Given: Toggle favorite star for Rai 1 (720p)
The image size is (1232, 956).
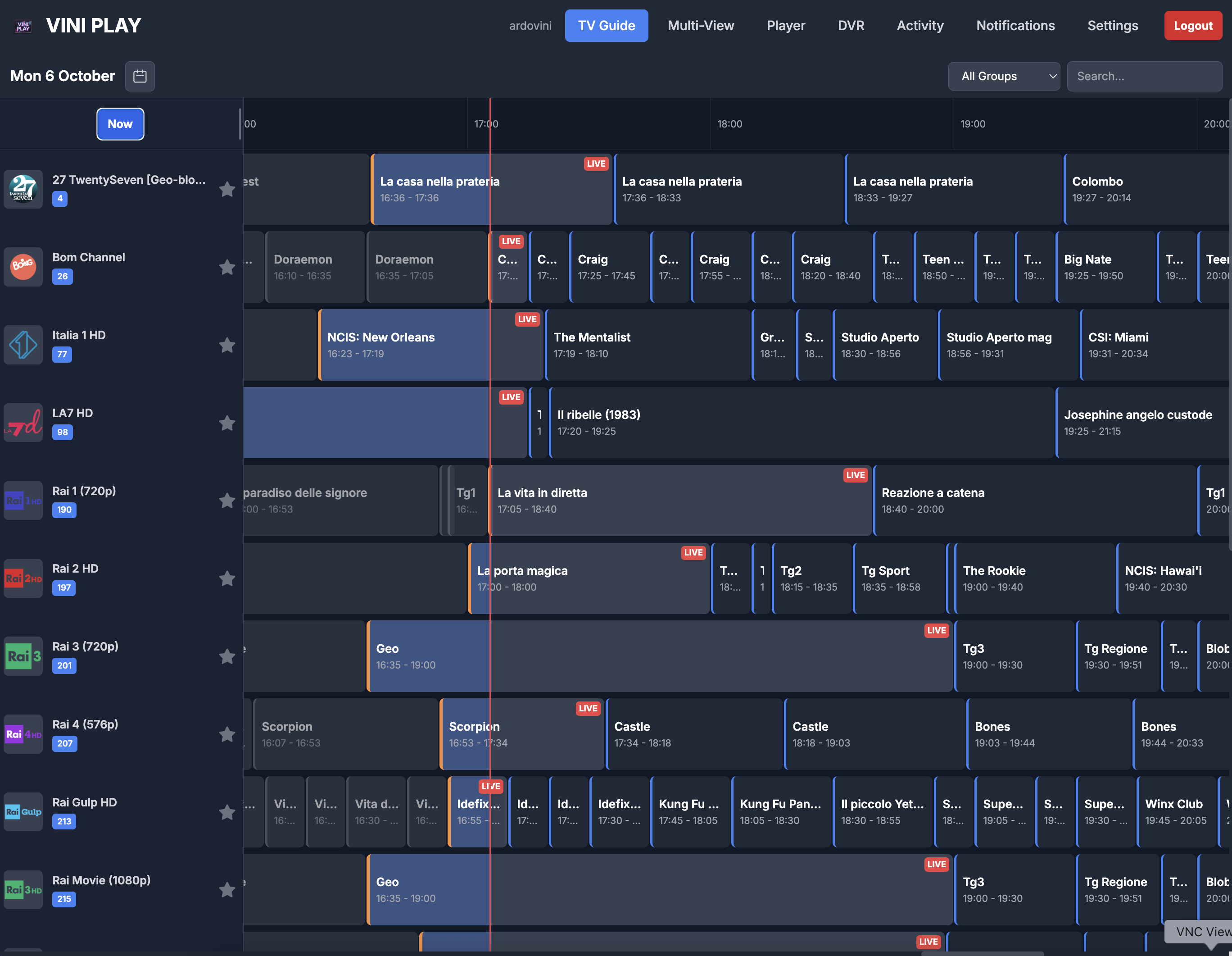Looking at the screenshot, I should pyautogui.click(x=227, y=501).
